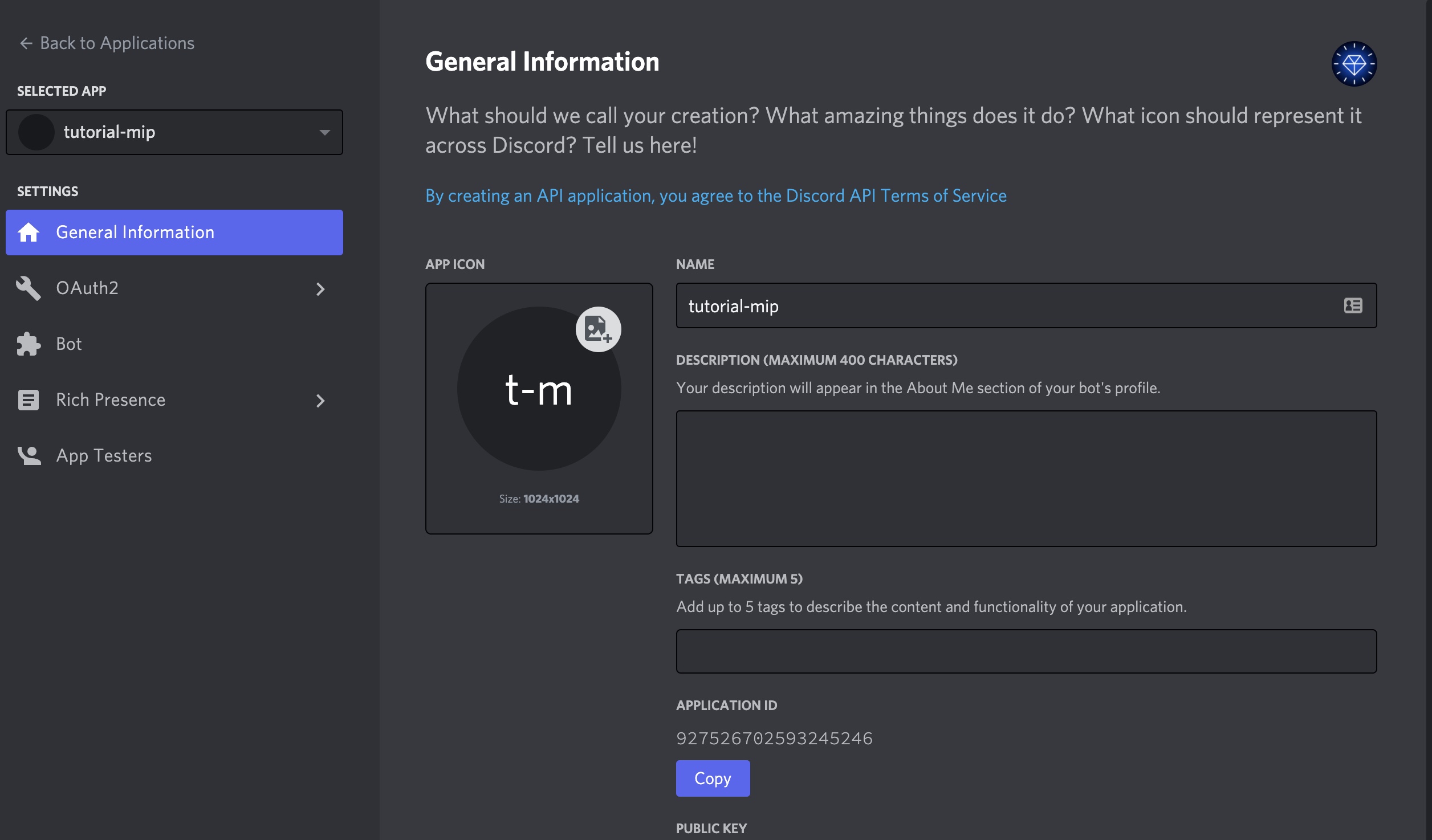Screen dimensions: 1432x840
Task: Click the wrench icon beside OAuth2
Action: point(29,288)
